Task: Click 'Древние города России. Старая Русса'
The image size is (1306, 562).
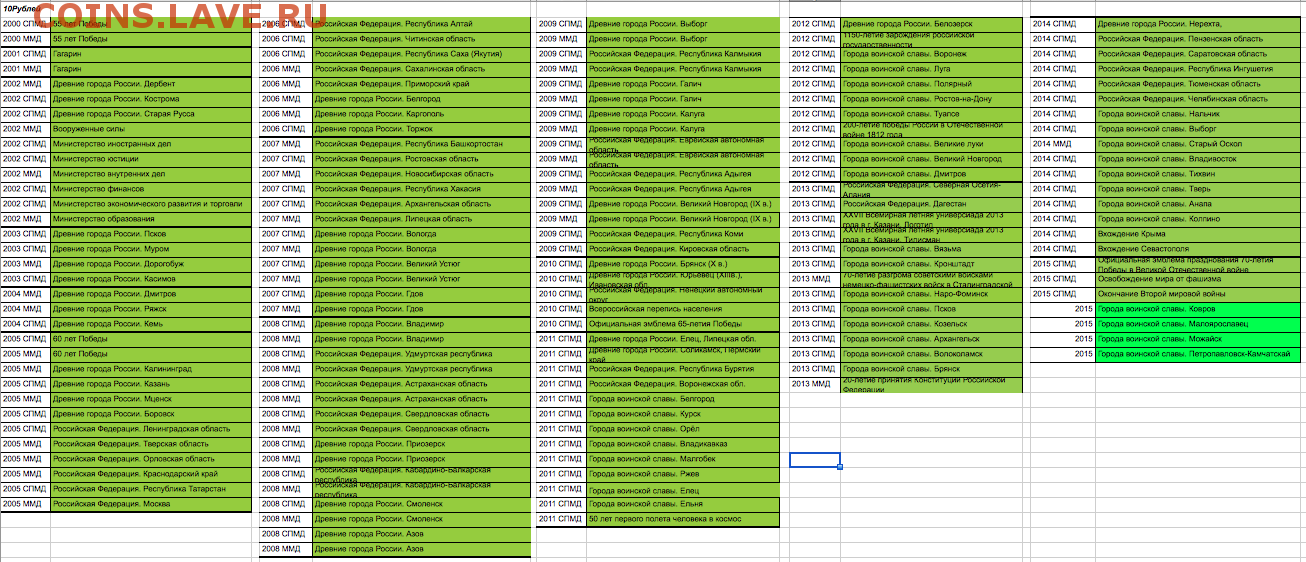Action: 150,114
